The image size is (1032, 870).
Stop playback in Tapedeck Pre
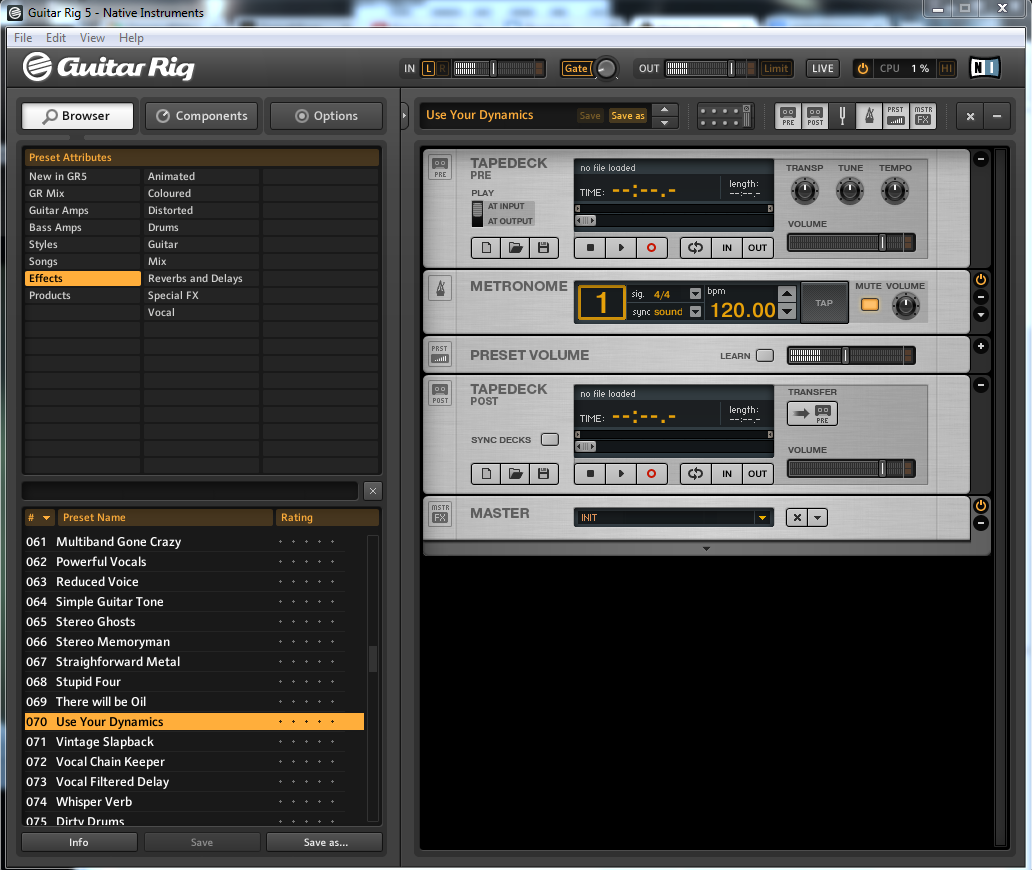pyautogui.click(x=590, y=247)
